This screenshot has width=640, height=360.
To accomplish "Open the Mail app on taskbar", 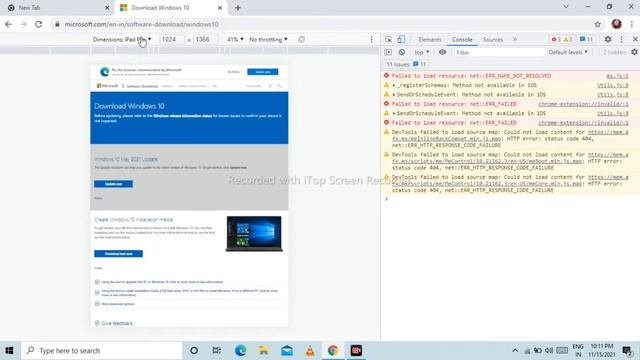I will point(287,351).
